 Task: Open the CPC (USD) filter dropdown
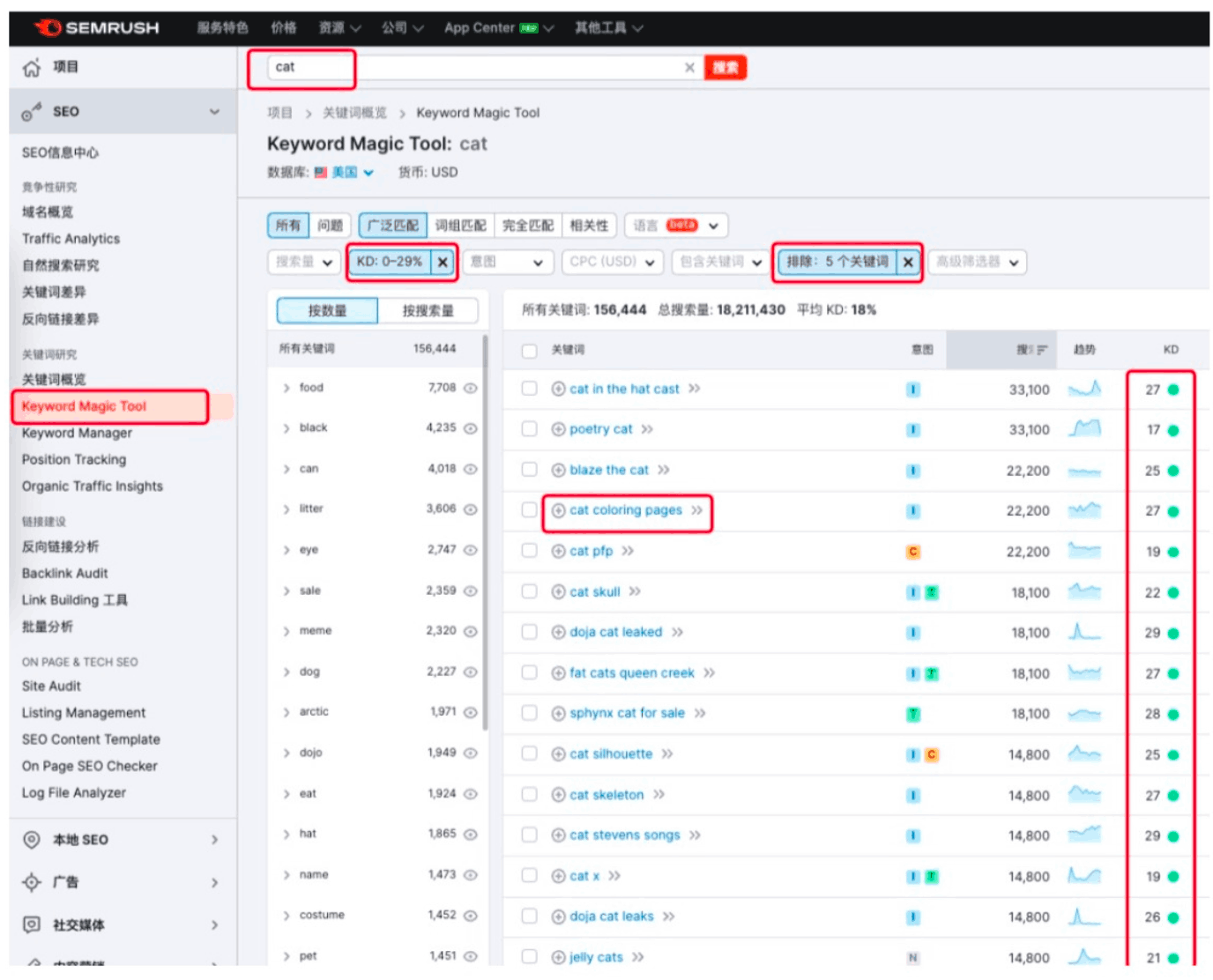612,263
